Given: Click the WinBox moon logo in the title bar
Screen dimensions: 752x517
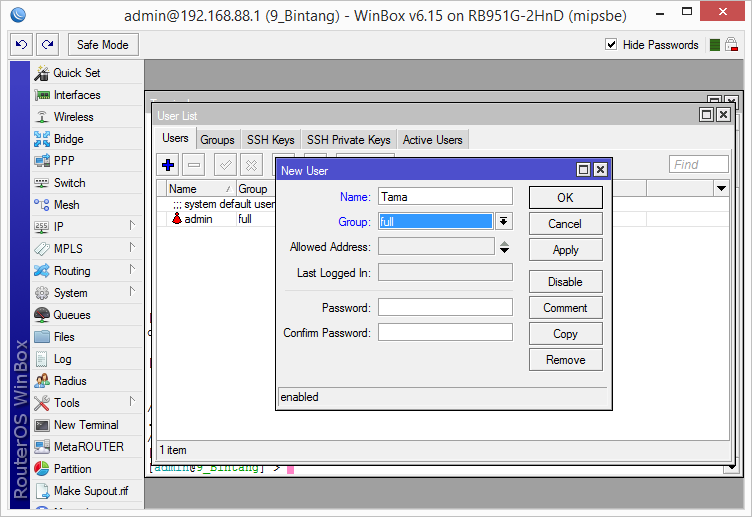Looking at the screenshot, I should [x=18, y=14].
